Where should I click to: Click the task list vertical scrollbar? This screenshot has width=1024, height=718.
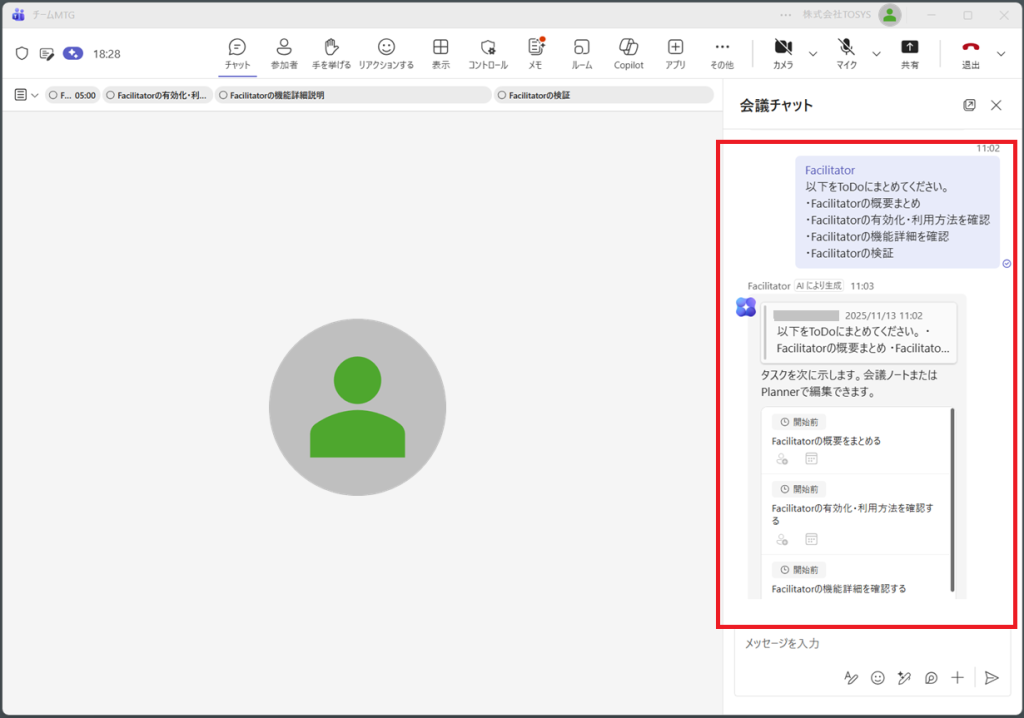pos(952,500)
